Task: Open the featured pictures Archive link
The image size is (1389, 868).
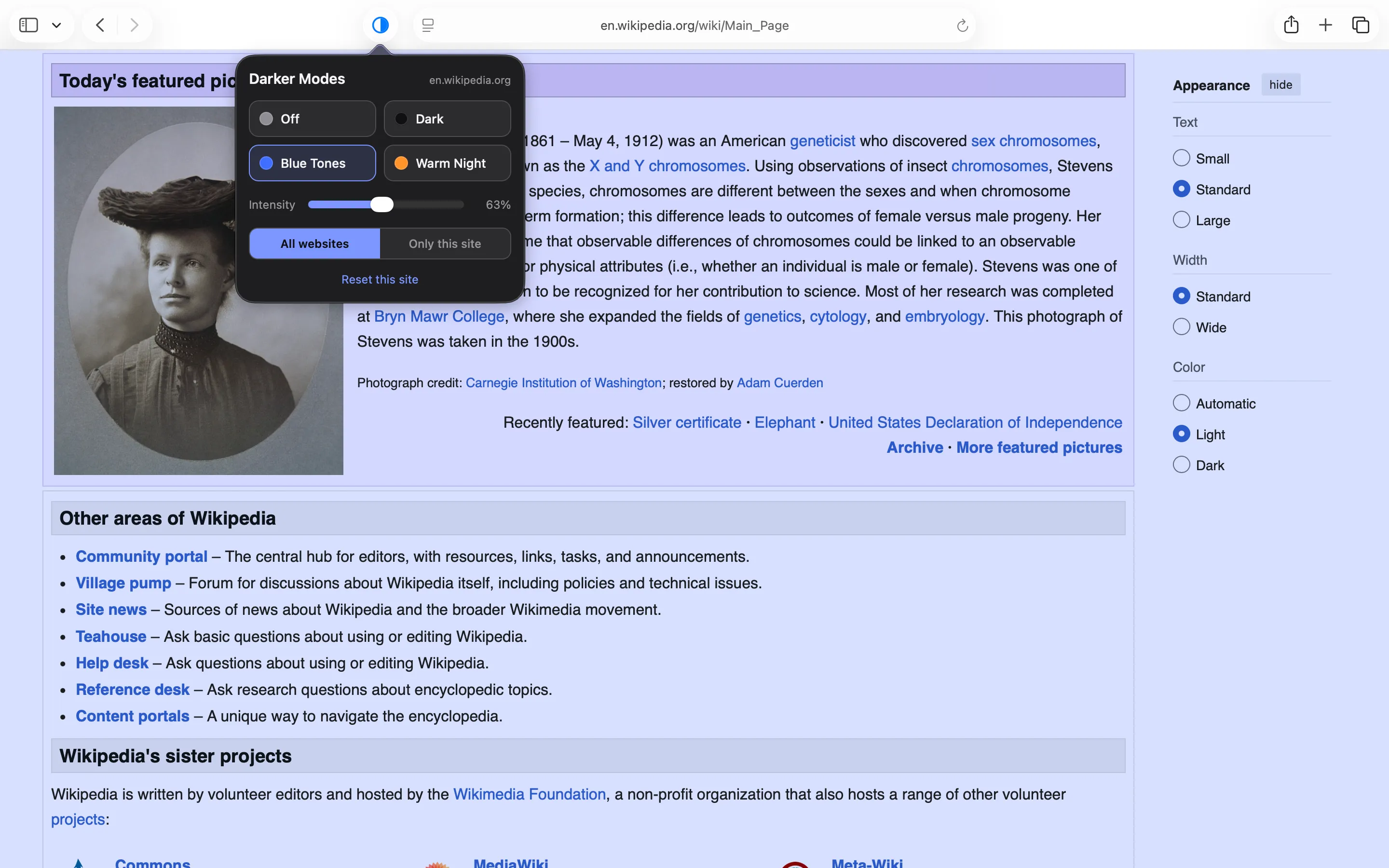Action: pos(914,447)
